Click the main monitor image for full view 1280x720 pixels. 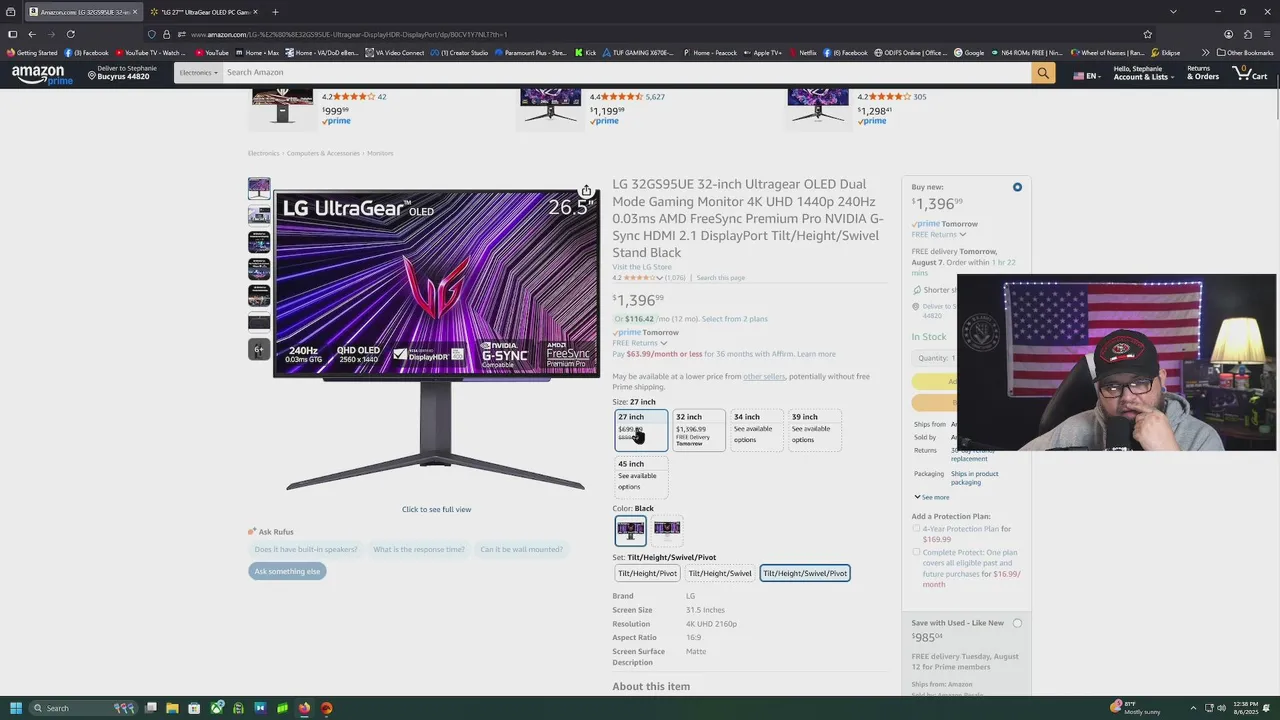[x=436, y=340]
